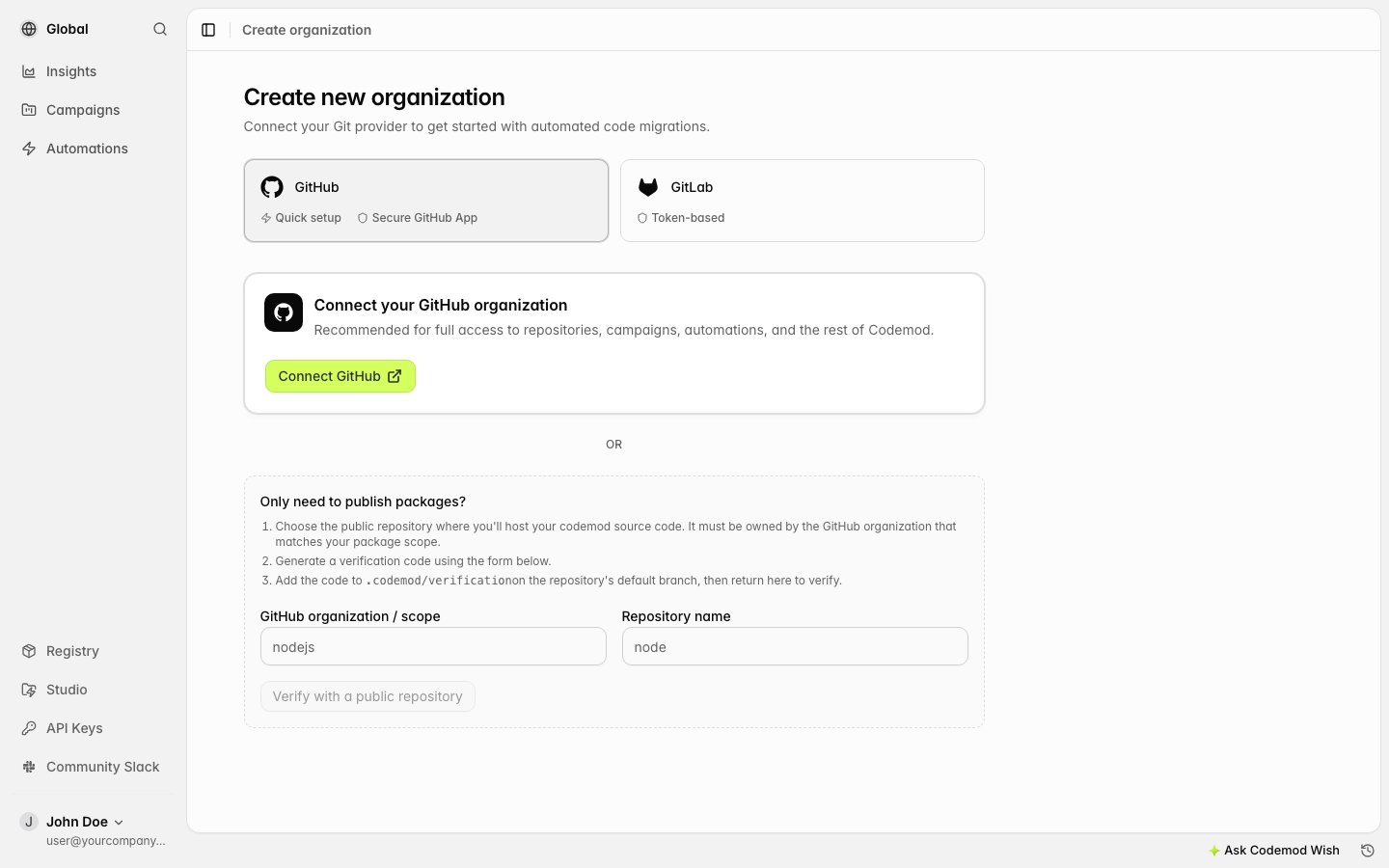Click the Registry package icon

29,651
